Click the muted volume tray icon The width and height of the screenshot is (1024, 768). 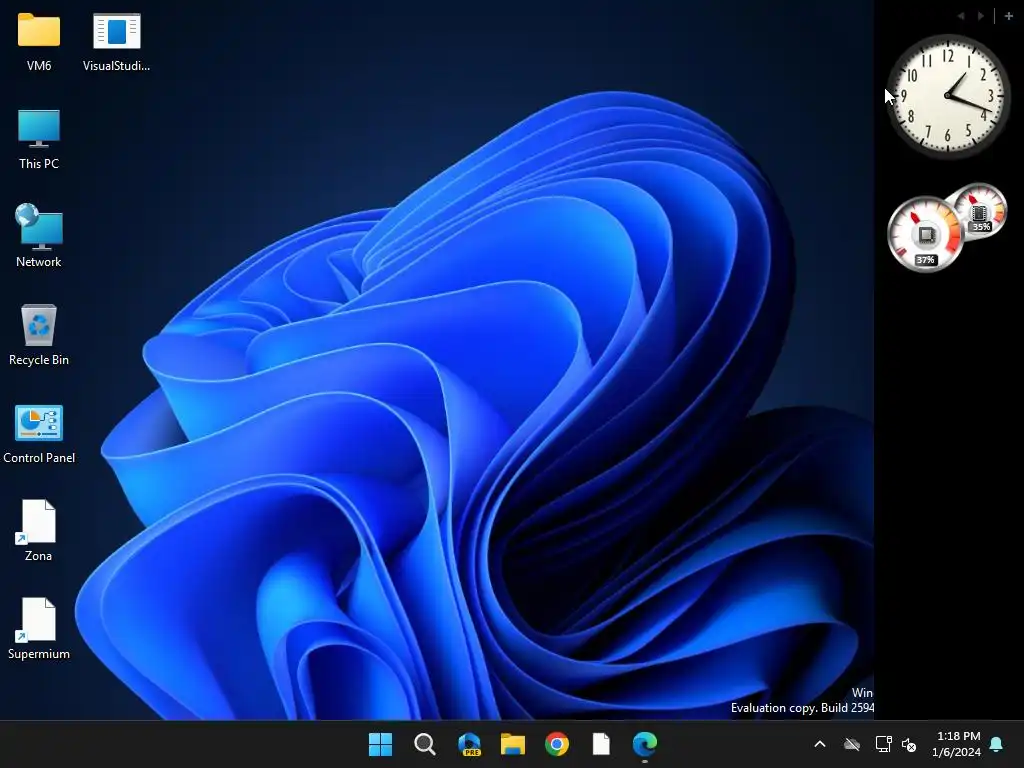pyautogui.click(x=909, y=744)
